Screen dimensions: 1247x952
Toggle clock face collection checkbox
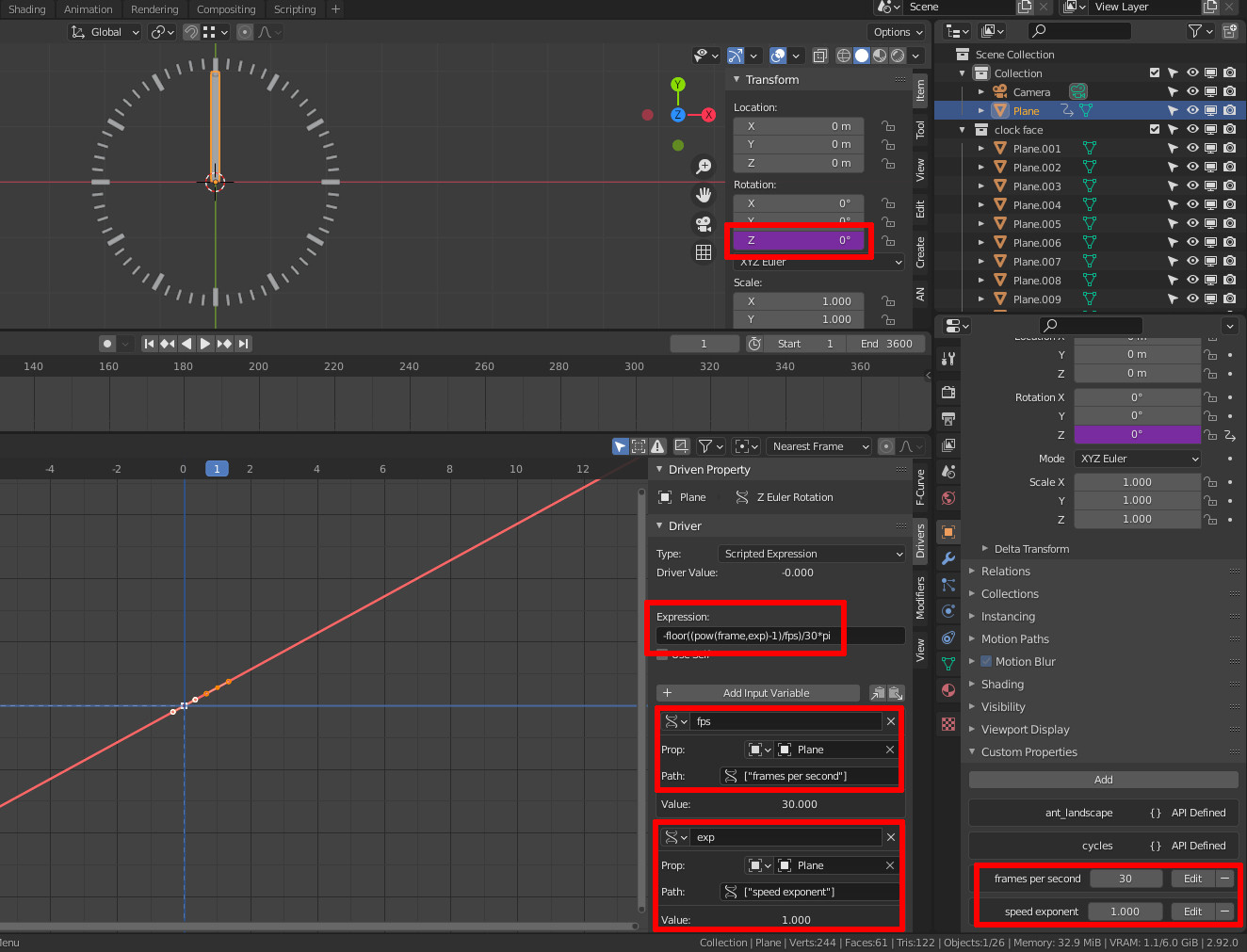1155,129
